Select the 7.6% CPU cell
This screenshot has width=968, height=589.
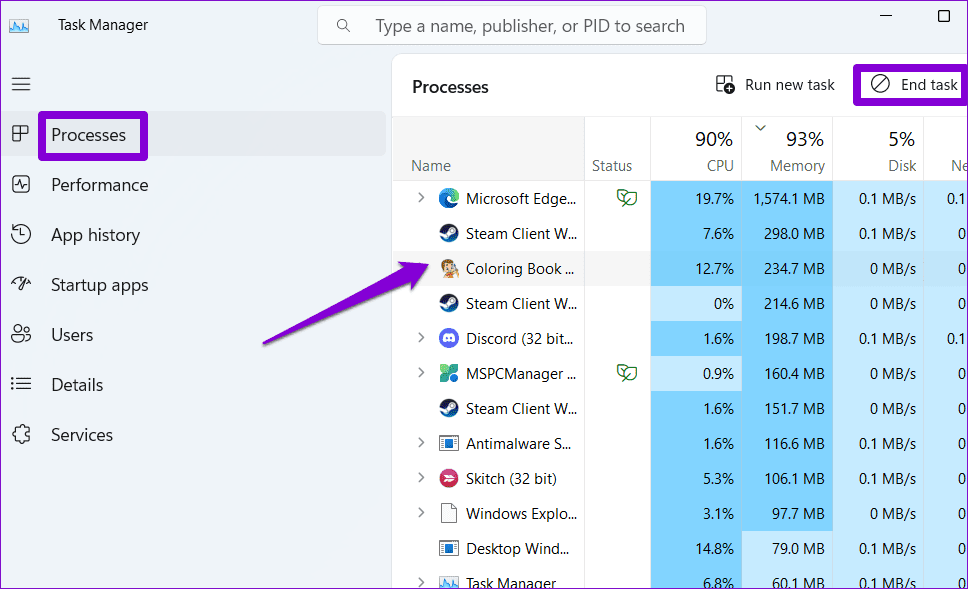point(696,233)
